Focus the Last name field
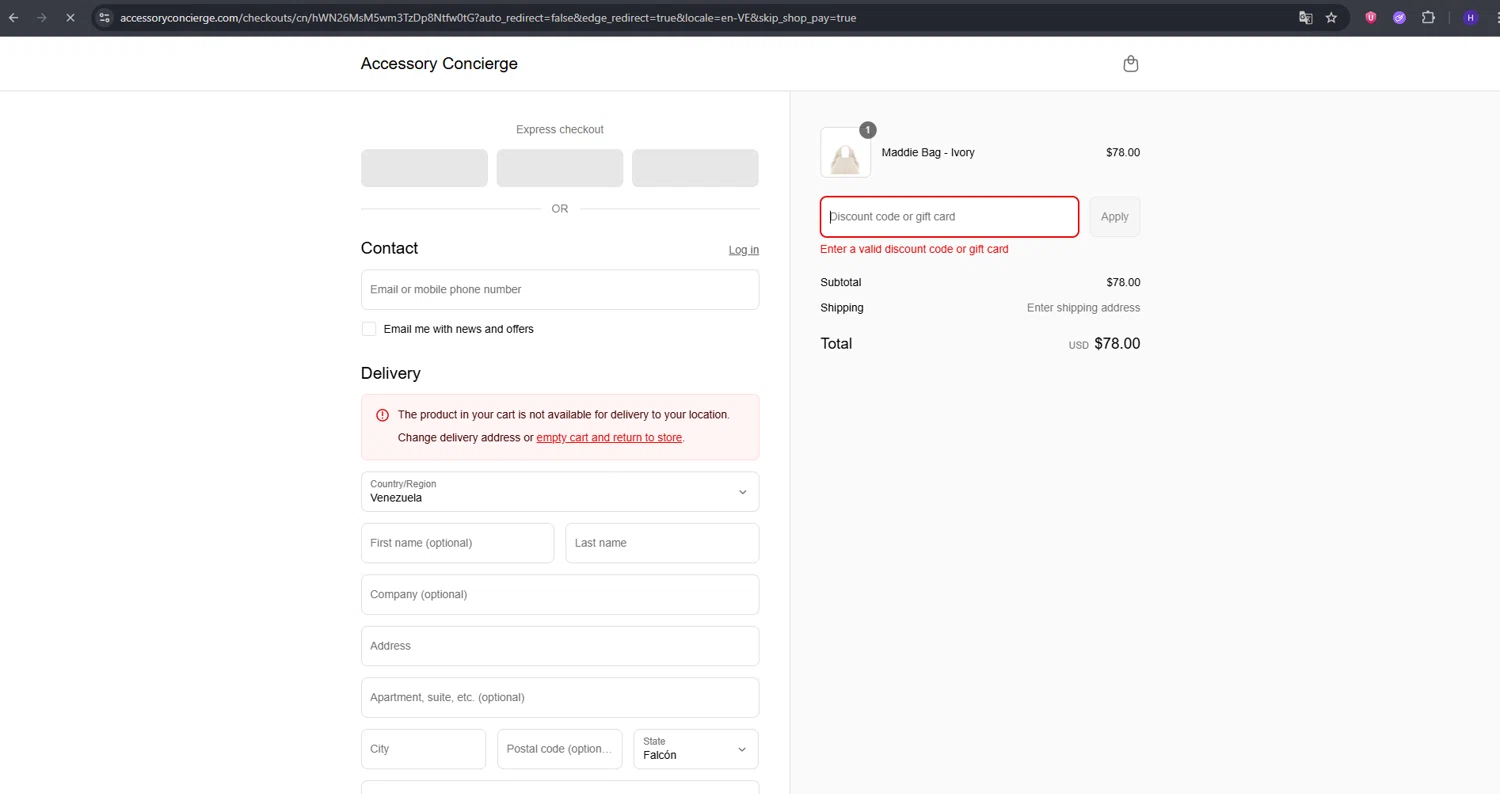This screenshot has height=794, width=1500. 662,543
